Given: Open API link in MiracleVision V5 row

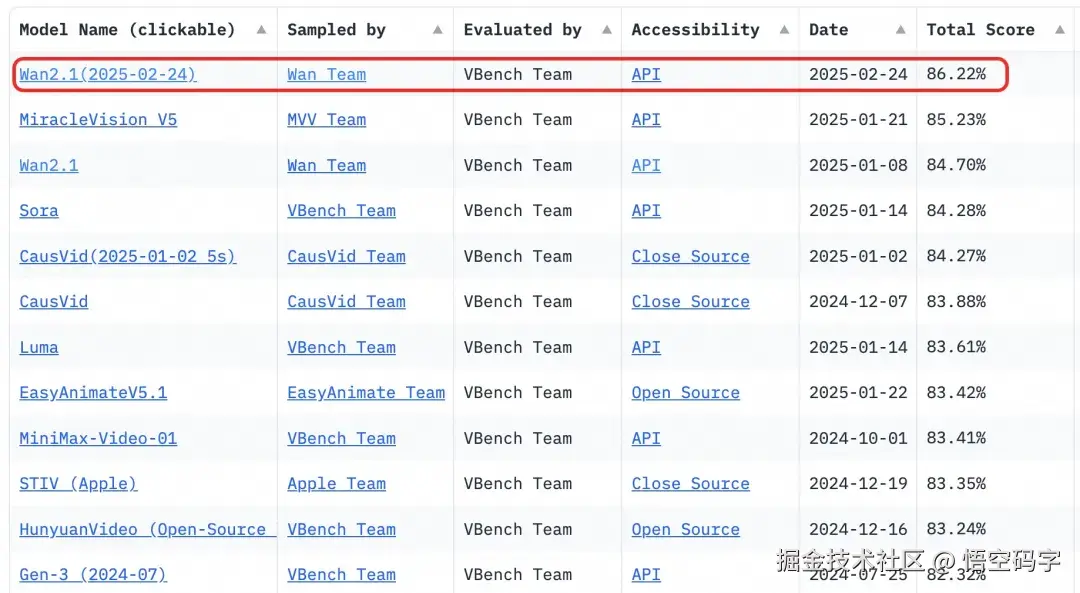Looking at the screenshot, I should point(646,120).
